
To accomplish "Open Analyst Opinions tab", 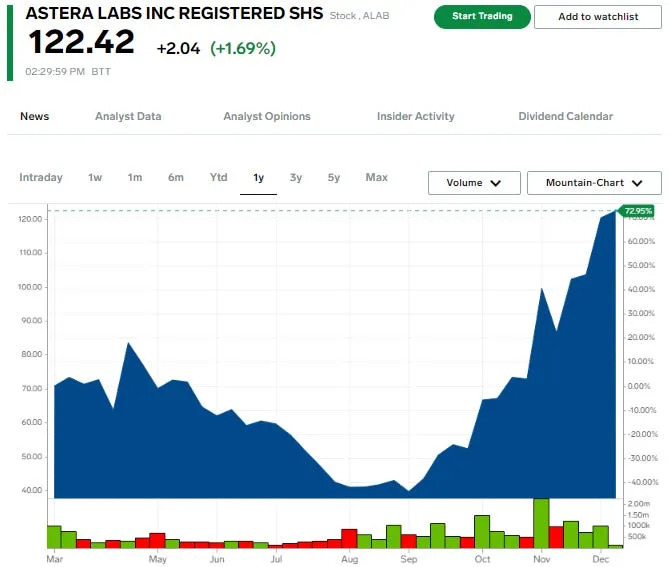I will [267, 116].
